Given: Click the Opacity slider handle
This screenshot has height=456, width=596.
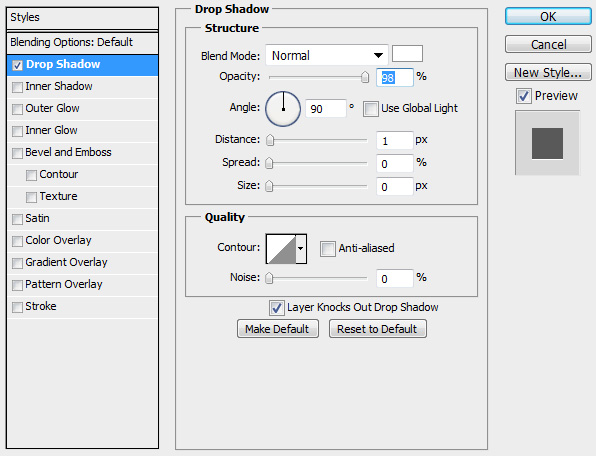Looking at the screenshot, I should point(365,77).
